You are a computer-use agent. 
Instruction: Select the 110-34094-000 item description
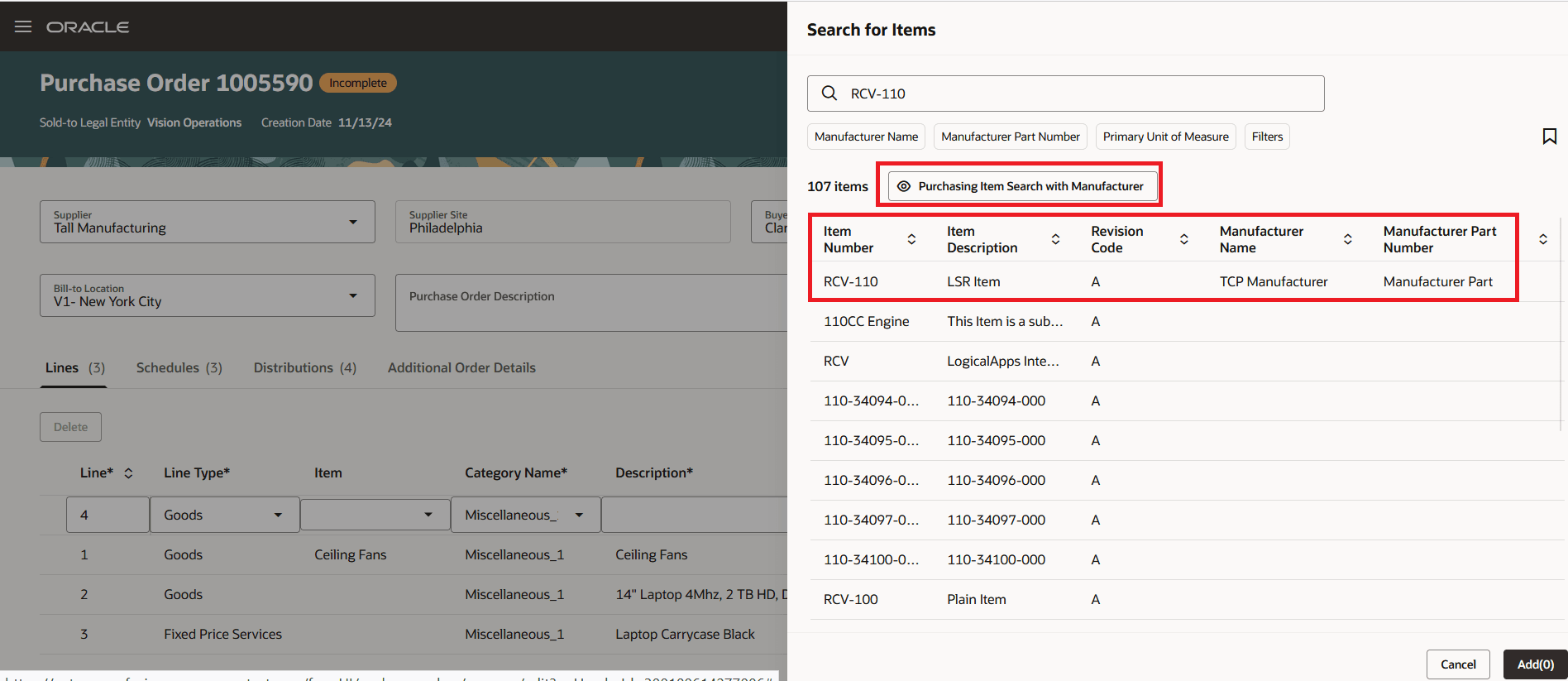click(x=996, y=400)
